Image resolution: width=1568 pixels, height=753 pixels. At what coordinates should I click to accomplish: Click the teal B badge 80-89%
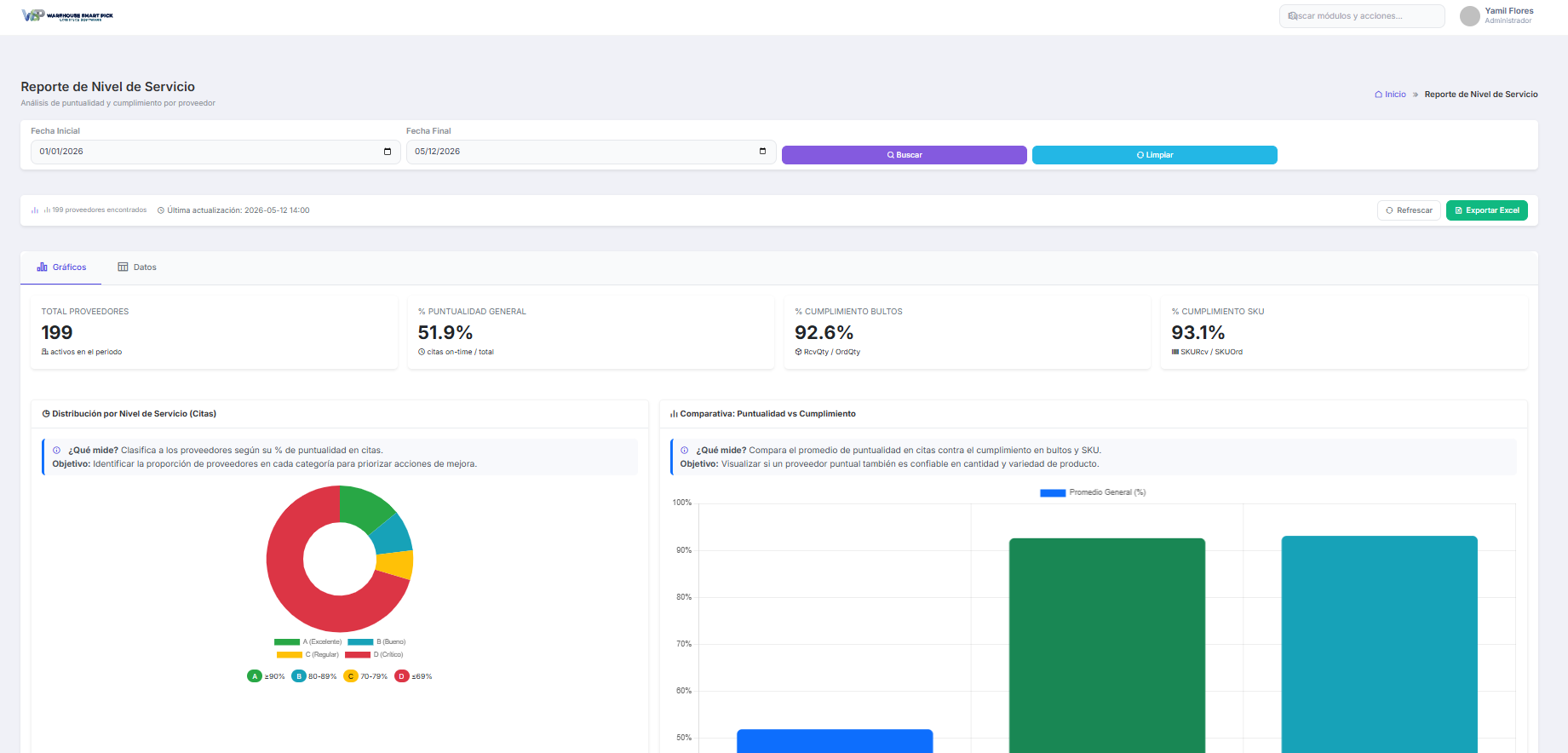pyautogui.click(x=299, y=676)
